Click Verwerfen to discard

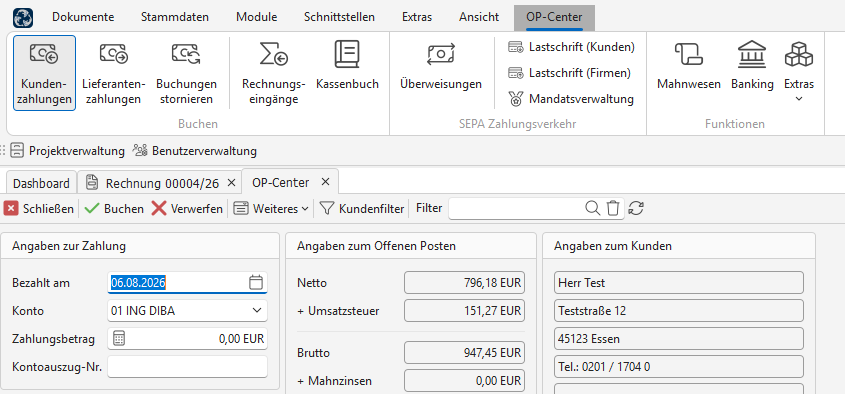[x=187, y=209]
